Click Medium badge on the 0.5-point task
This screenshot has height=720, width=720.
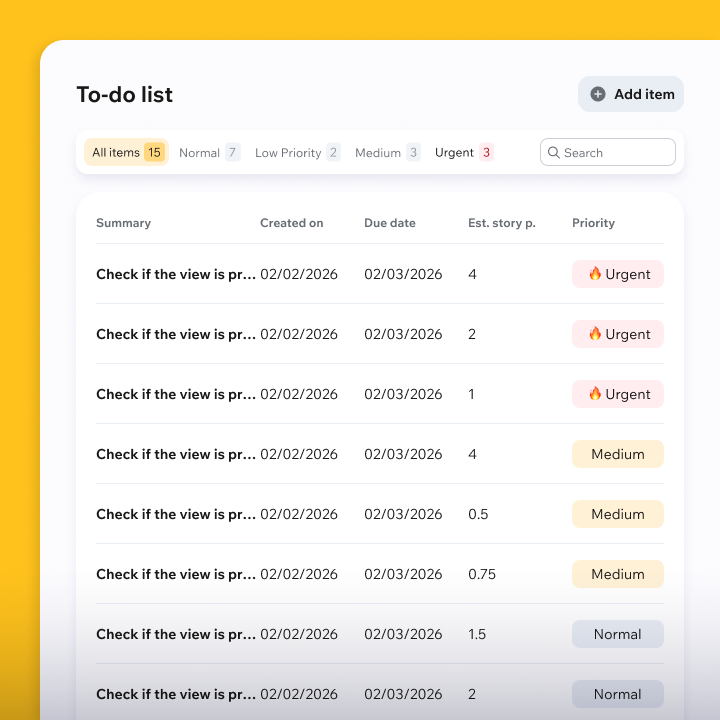pos(617,514)
